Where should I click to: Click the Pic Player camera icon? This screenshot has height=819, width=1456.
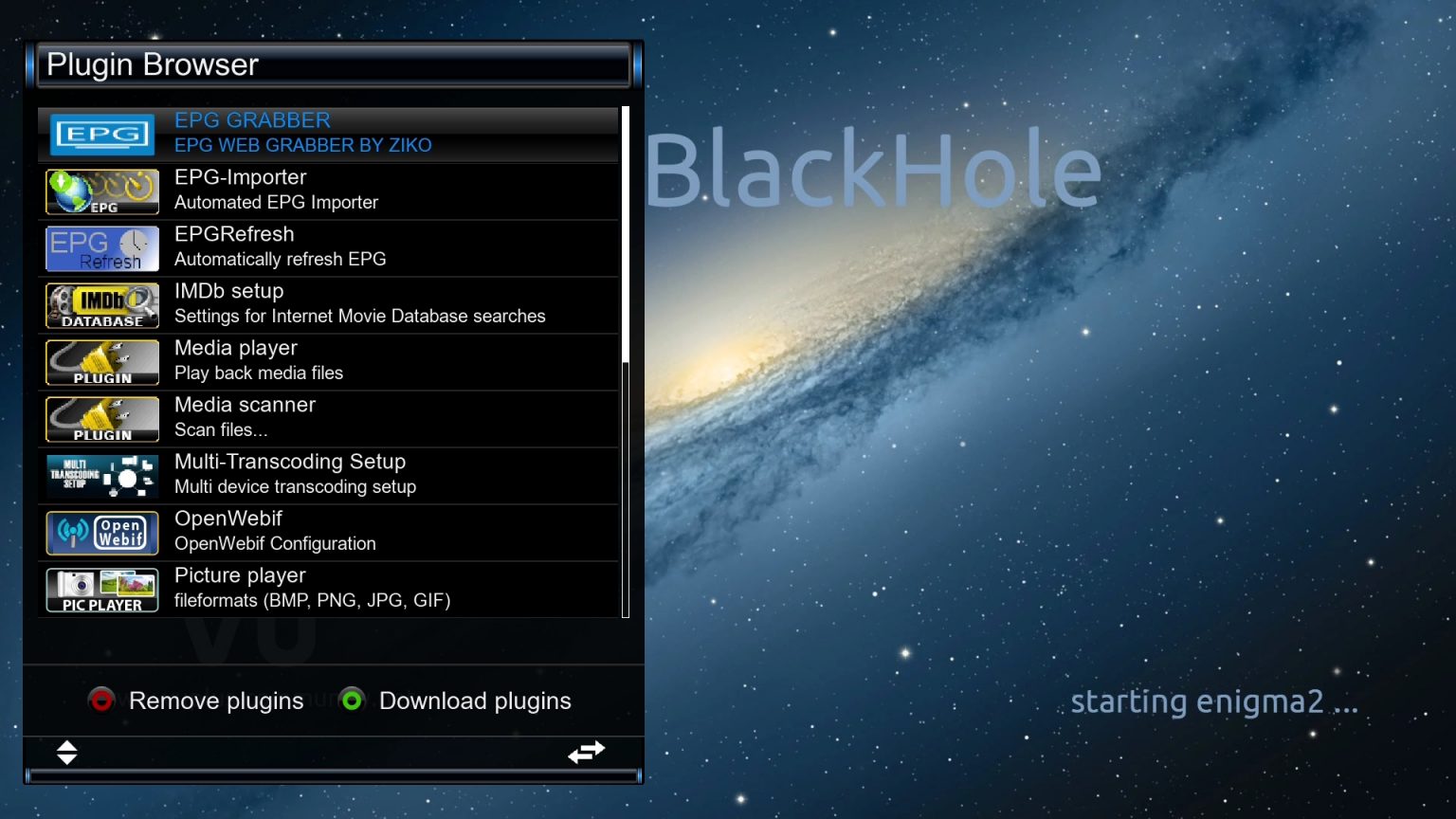pyautogui.click(x=102, y=590)
